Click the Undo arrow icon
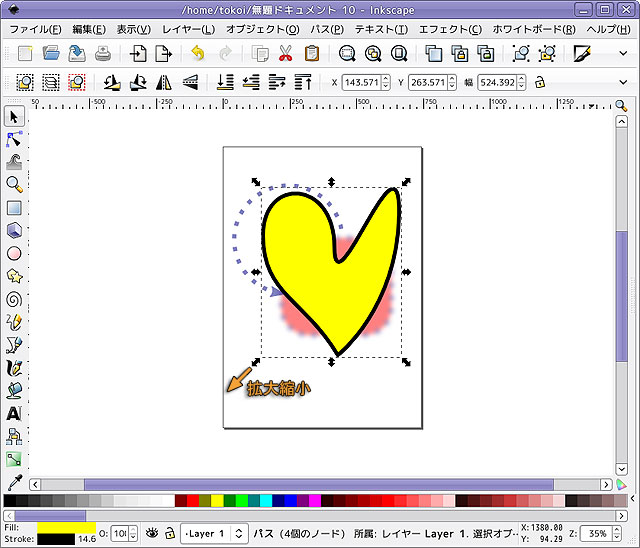The width and height of the screenshot is (640, 548). point(197,53)
